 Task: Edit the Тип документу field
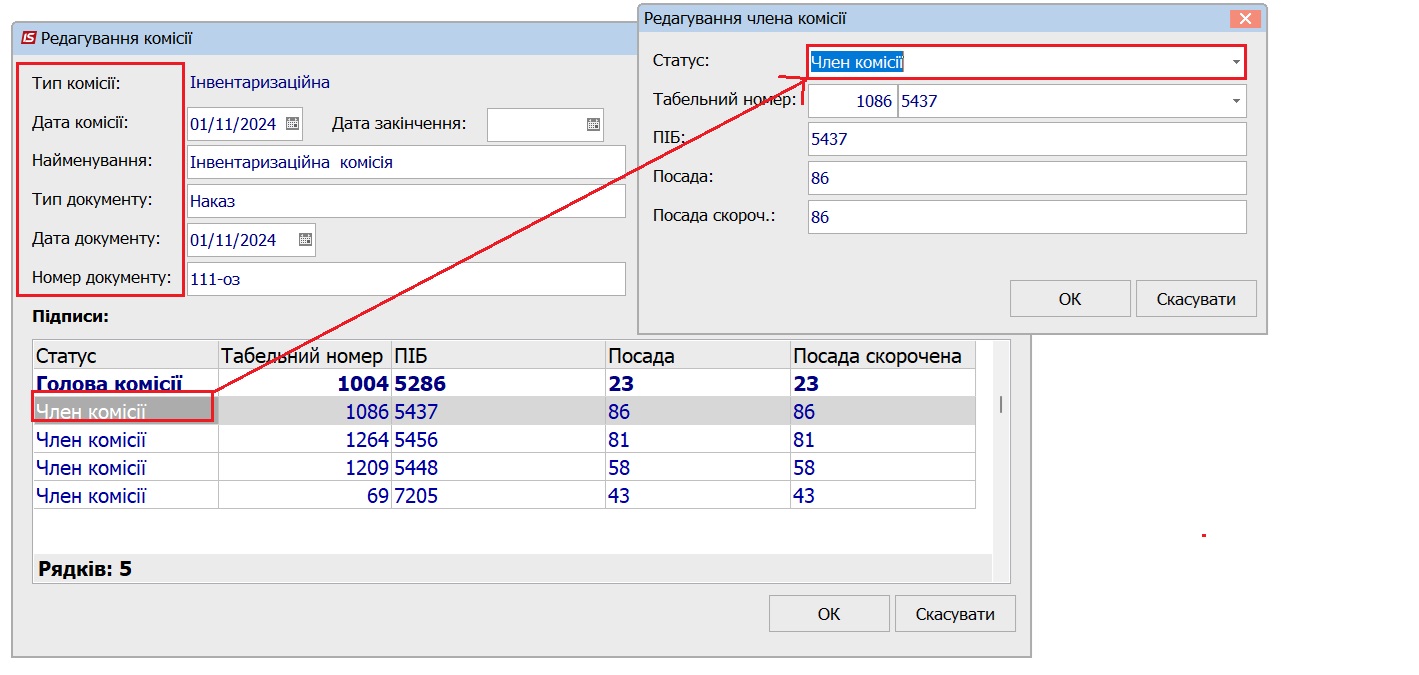(x=406, y=201)
